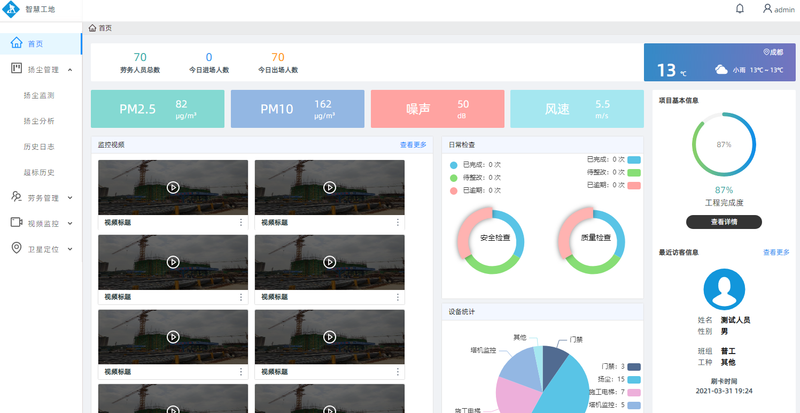800x413 pixels.
Task: Click the PM2.5 card
Action: [x=157, y=109]
